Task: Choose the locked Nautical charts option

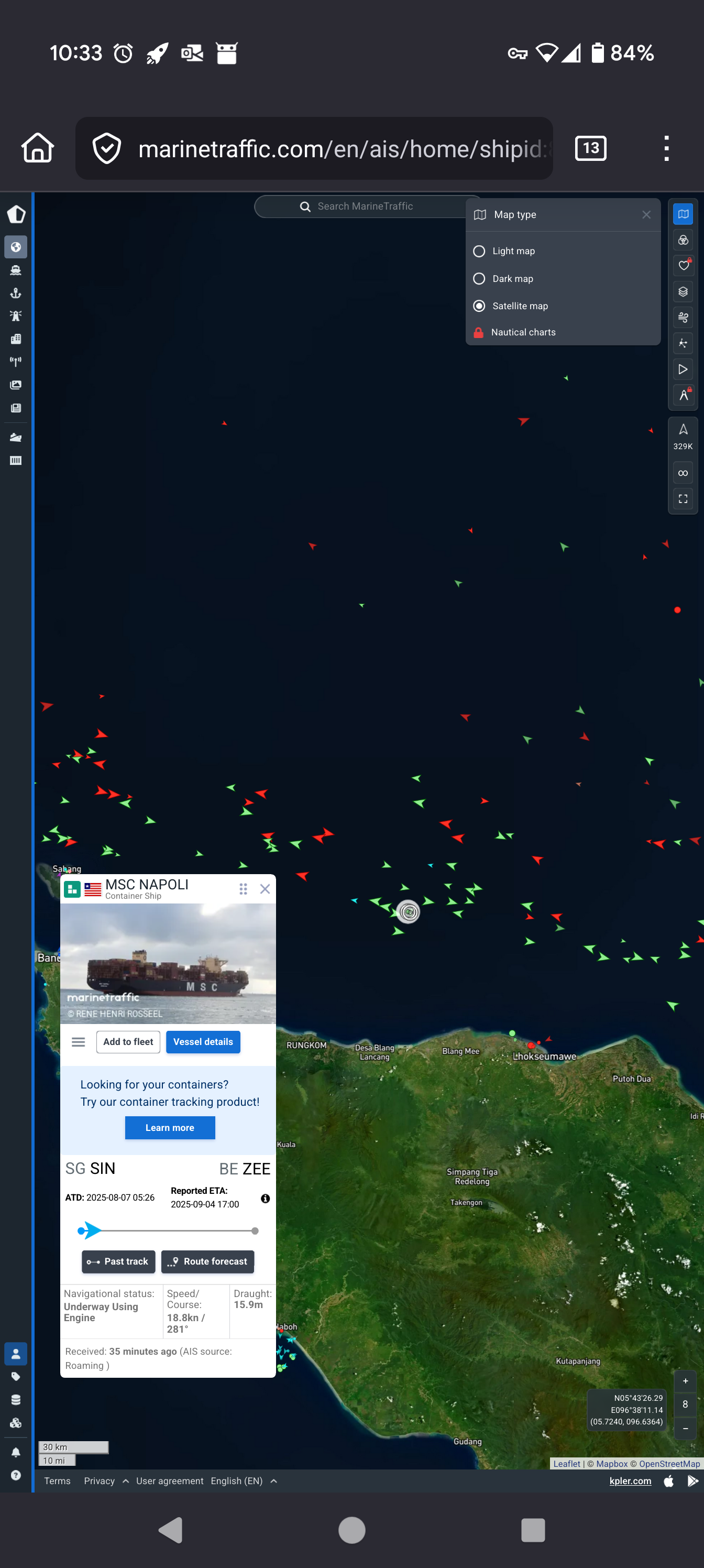Action: point(523,332)
